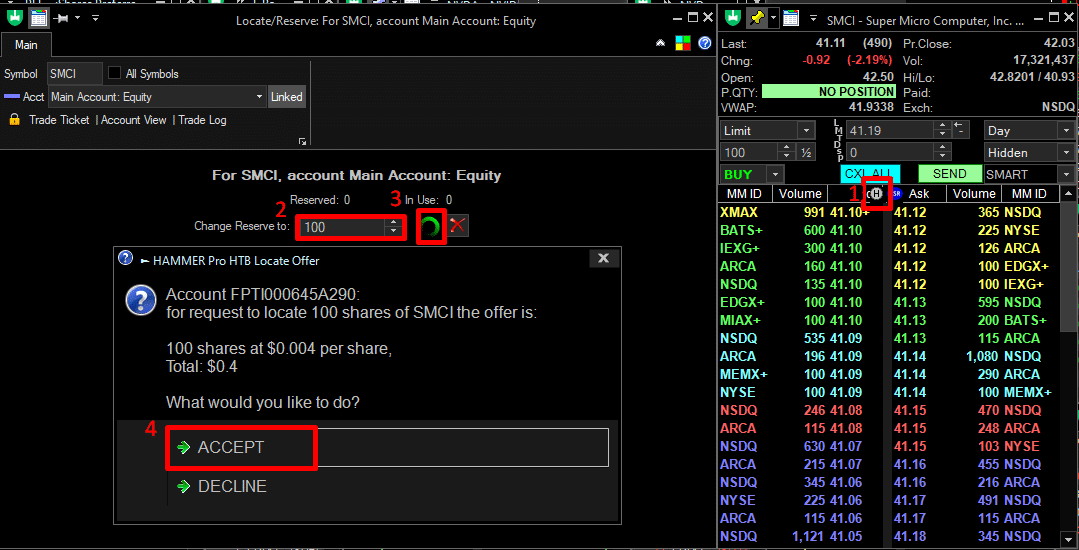The height and width of the screenshot is (550, 1079).
Task: Toggle the Linked account button
Action: (287, 97)
